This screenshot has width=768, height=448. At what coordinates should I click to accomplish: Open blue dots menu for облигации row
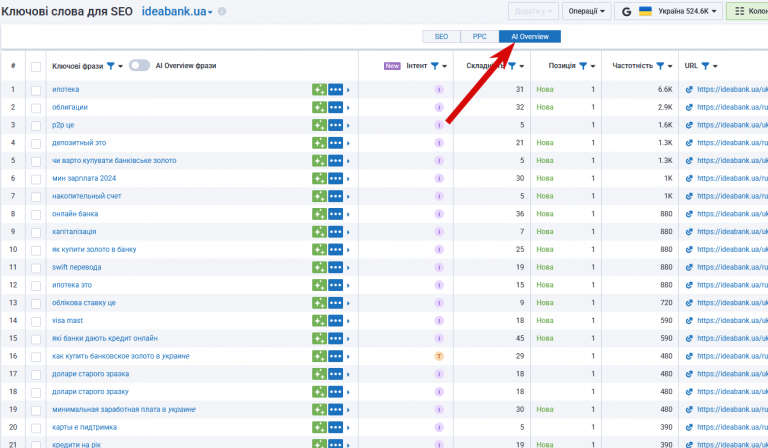(336, 107)
